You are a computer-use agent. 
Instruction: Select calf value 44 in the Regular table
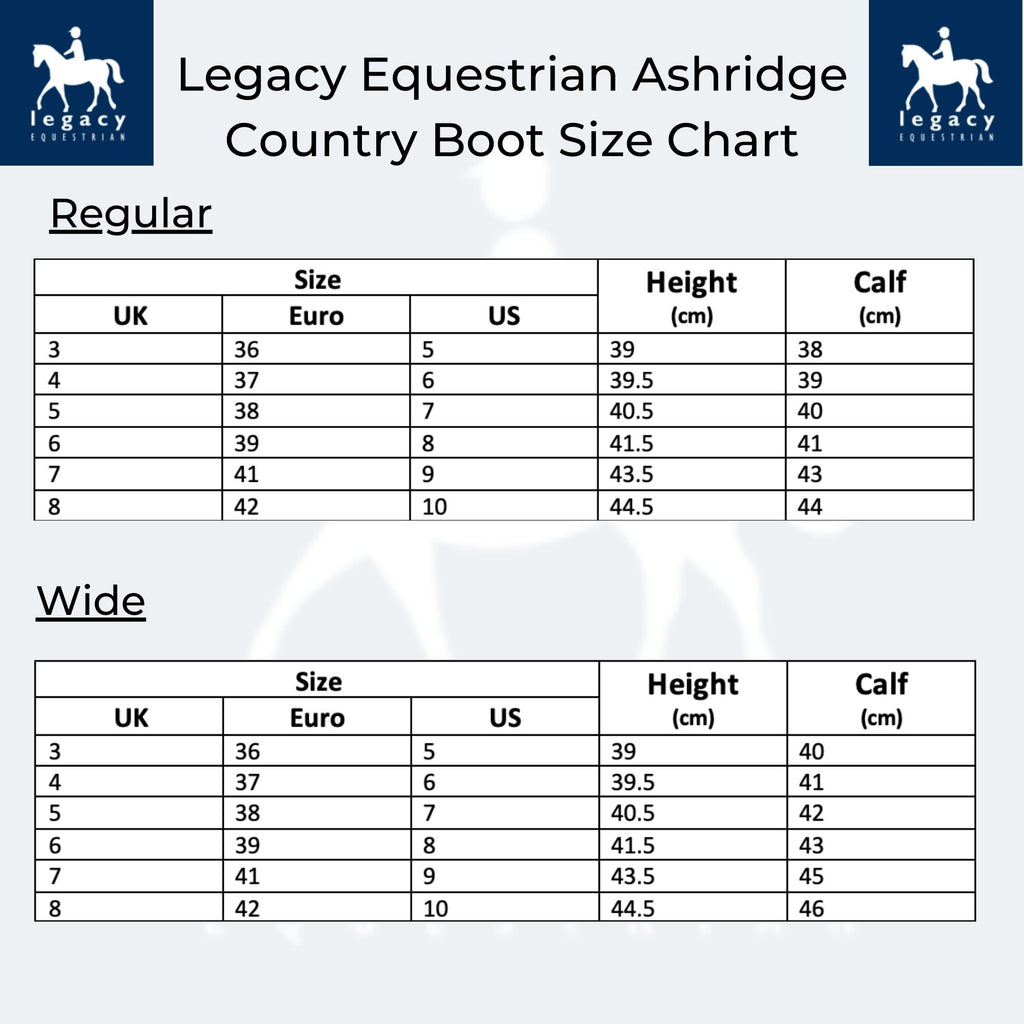point(810,507)
